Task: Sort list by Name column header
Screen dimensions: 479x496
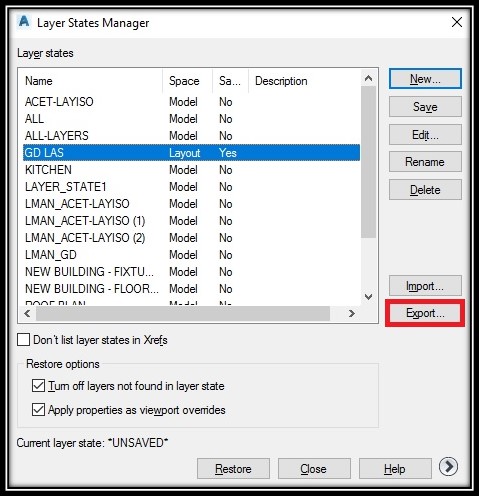Action: (93, 81)
